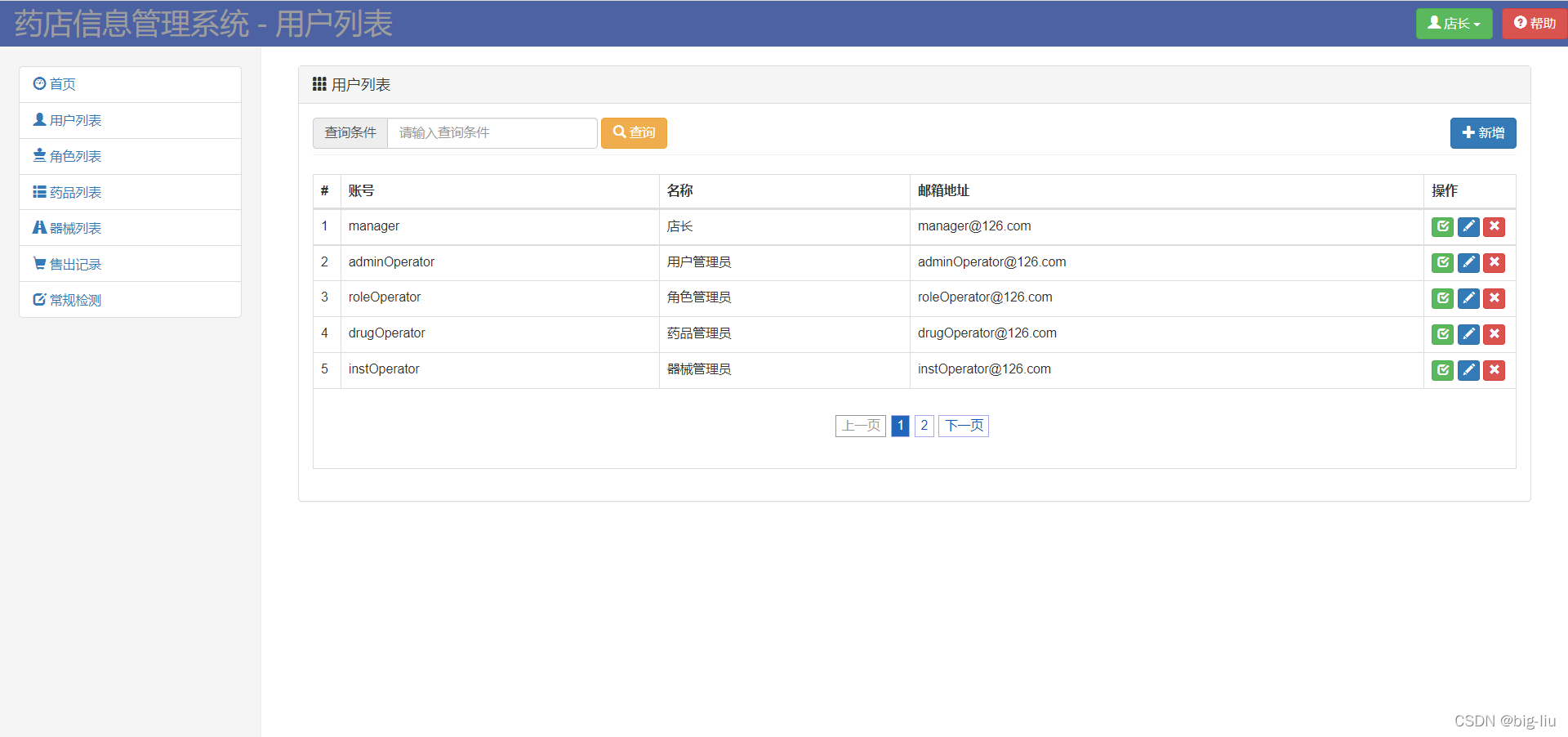This screenshot has width=1568, height=737.
Task: Click the orange 查询 search button
Action: 634,133
